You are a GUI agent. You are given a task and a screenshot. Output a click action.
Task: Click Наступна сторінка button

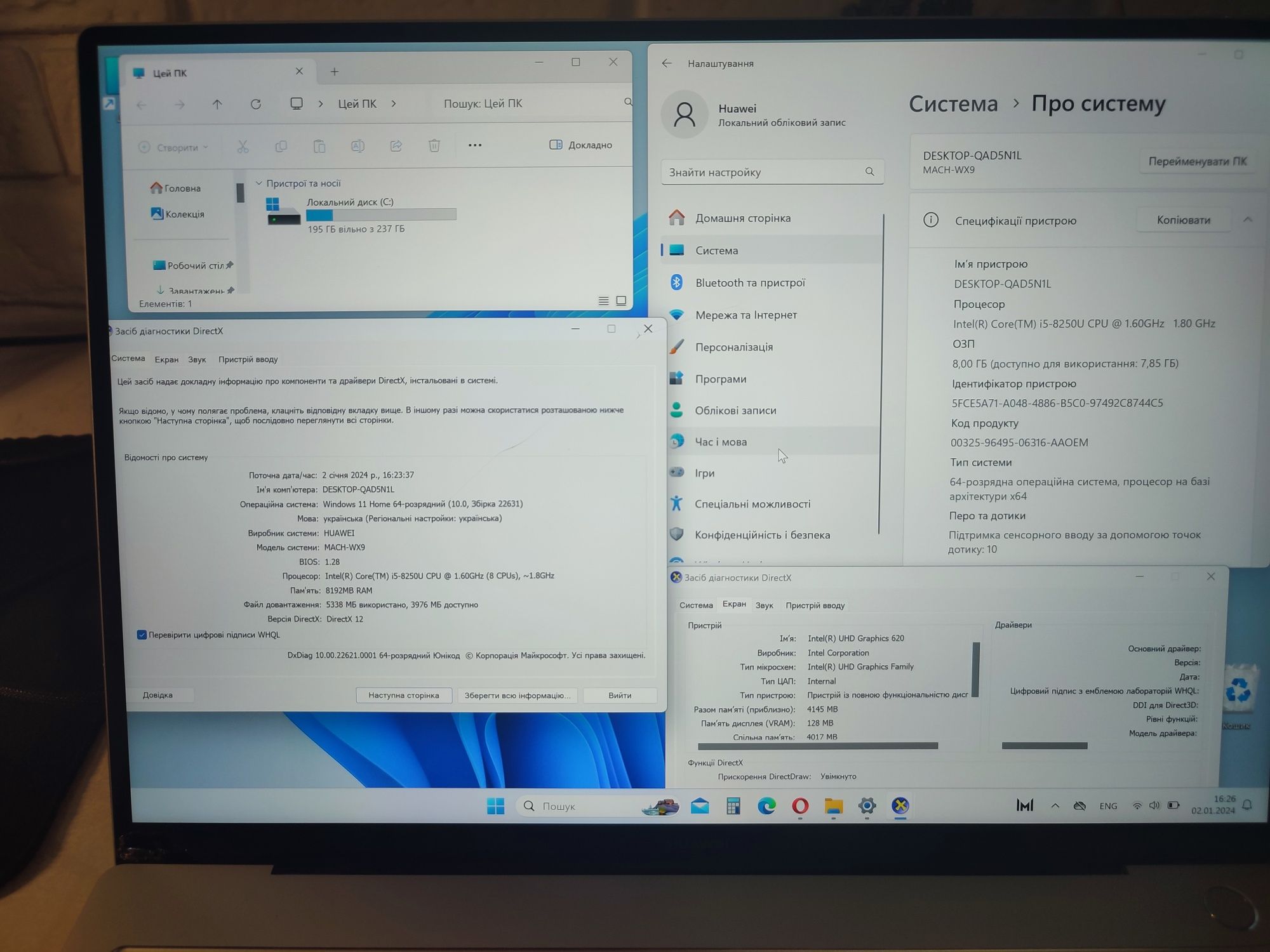[404, 695]
